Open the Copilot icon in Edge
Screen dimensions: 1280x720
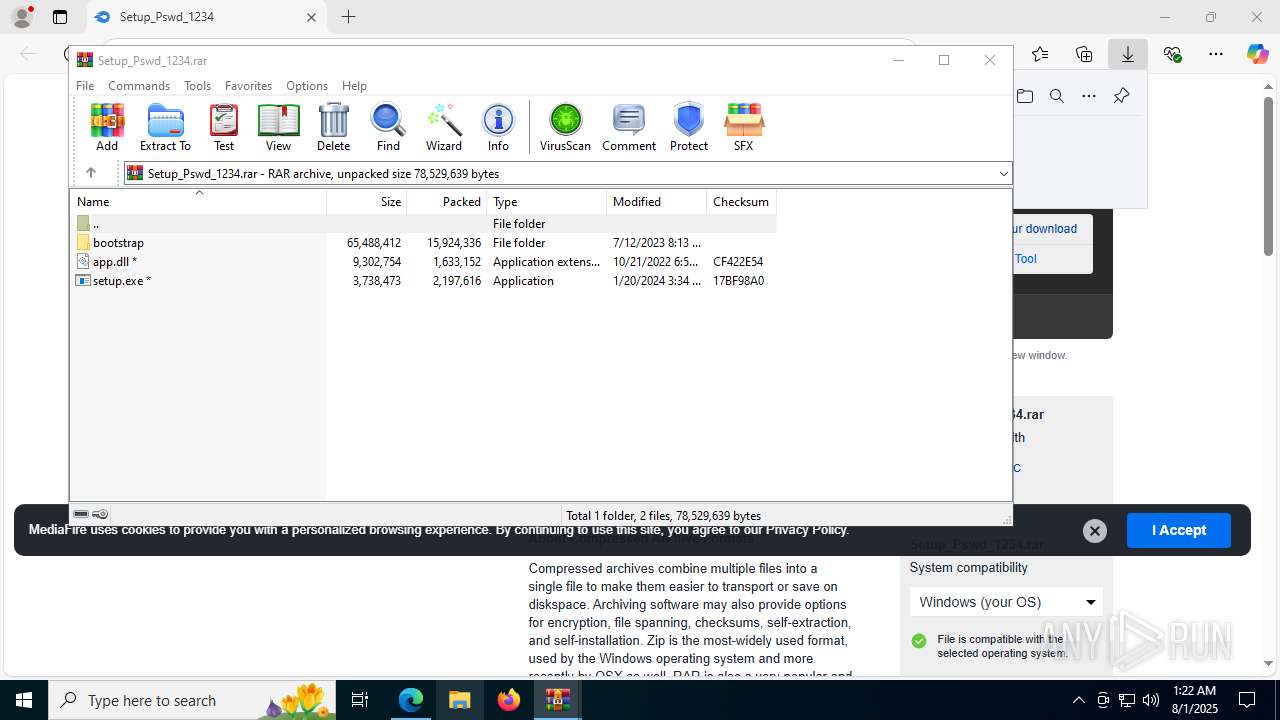(x=1258, y=54)
